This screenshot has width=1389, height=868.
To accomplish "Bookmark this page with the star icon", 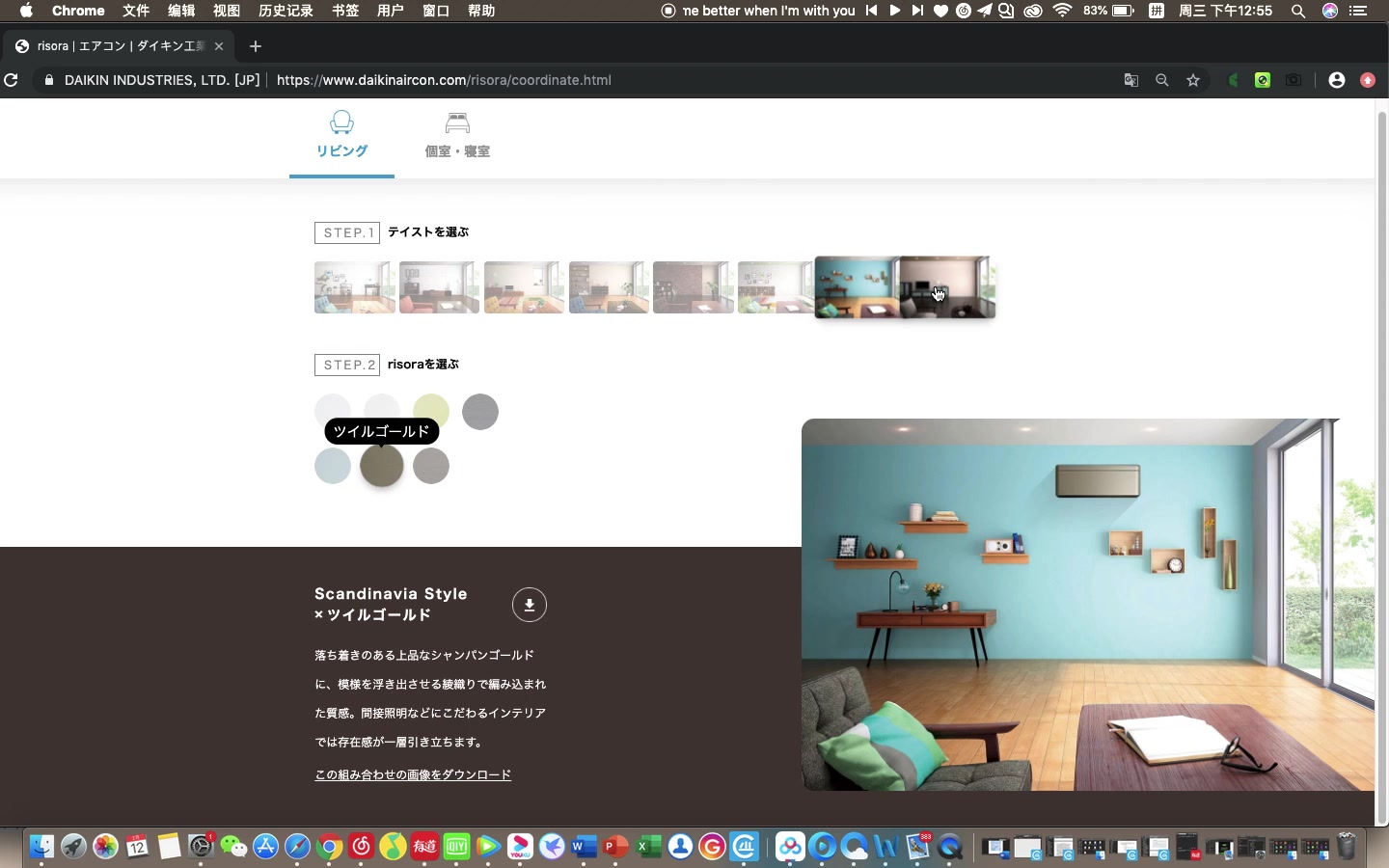I will point(1193,80).
